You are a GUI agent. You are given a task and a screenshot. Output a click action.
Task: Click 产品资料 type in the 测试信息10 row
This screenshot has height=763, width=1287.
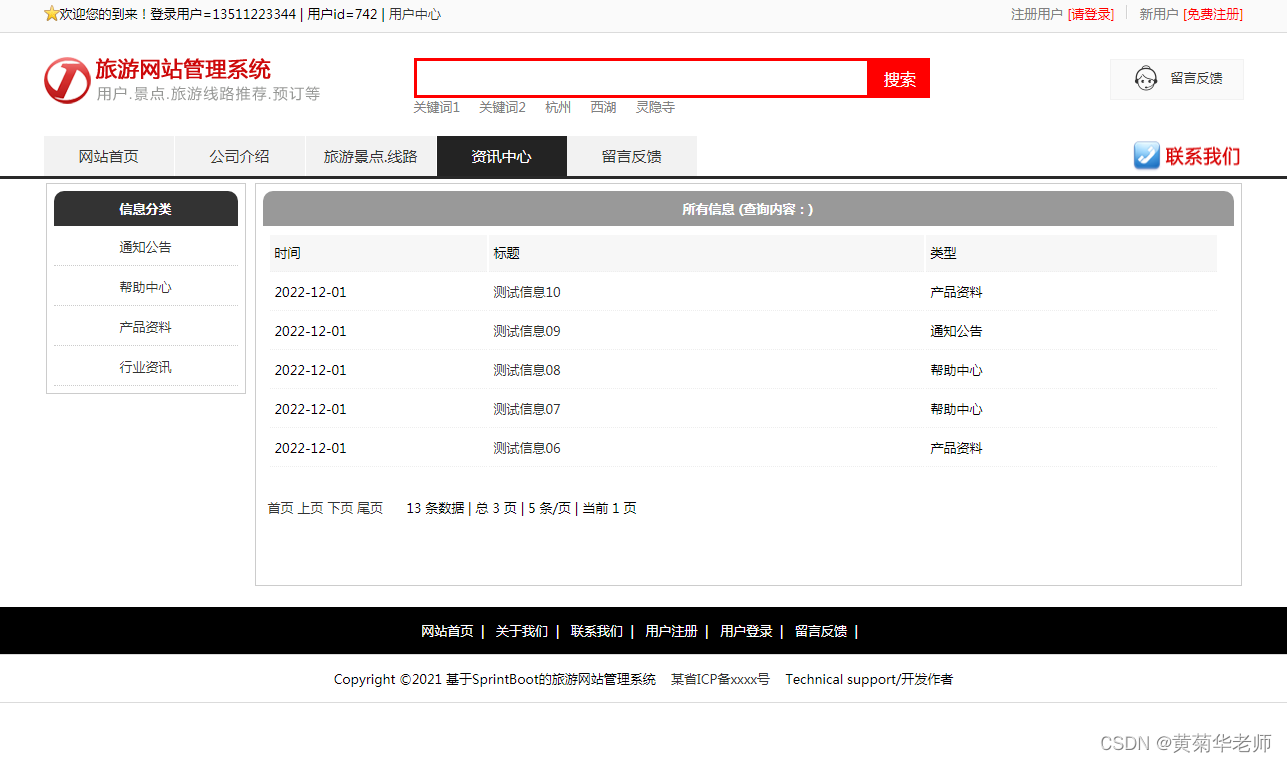pos(956,292)
